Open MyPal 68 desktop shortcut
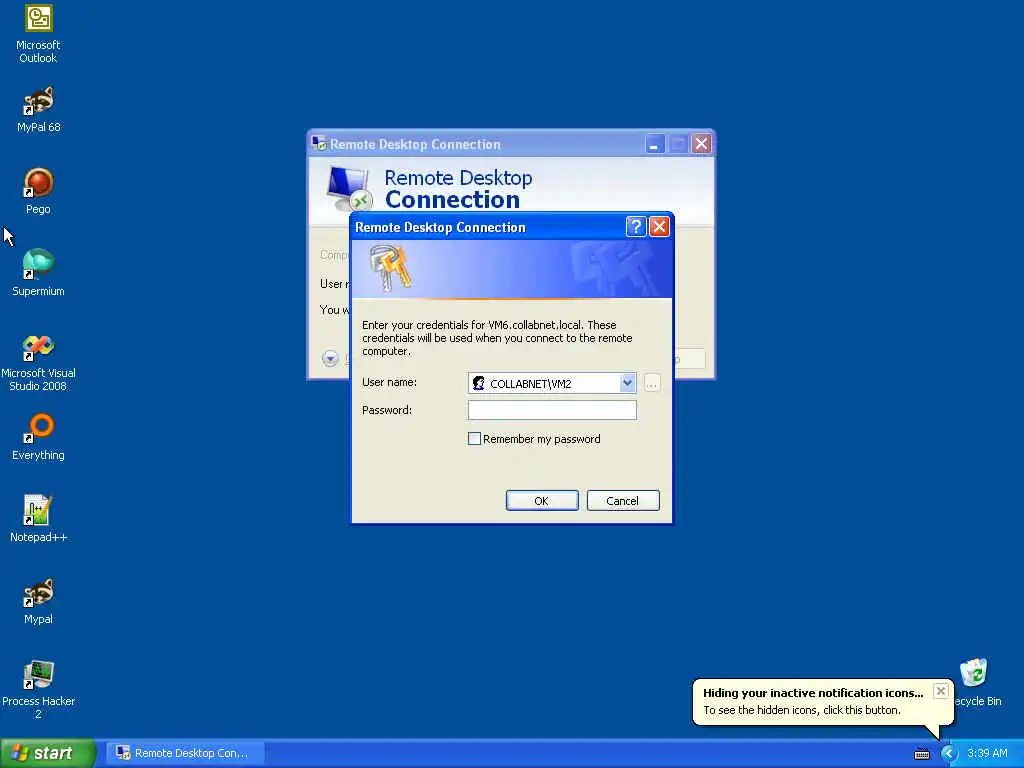 coord(38,110)
